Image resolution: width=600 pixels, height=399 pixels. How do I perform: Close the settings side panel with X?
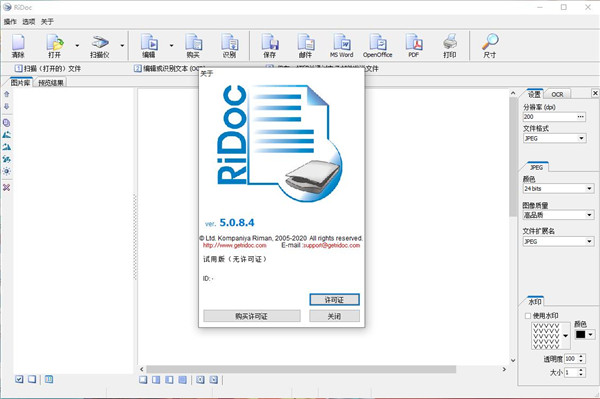coord(595,93)
